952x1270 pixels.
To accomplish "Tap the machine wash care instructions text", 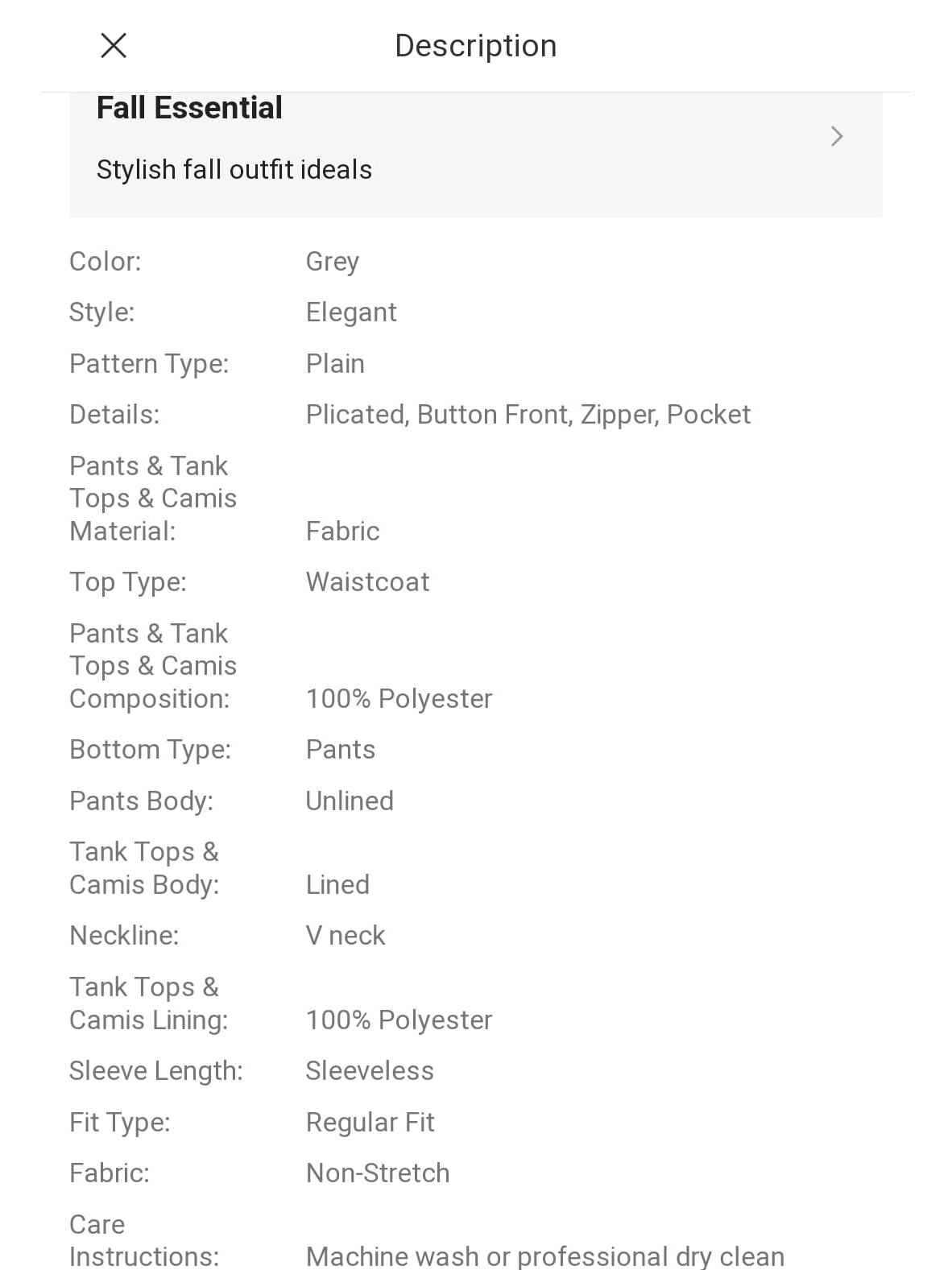I will point(544,1256).
